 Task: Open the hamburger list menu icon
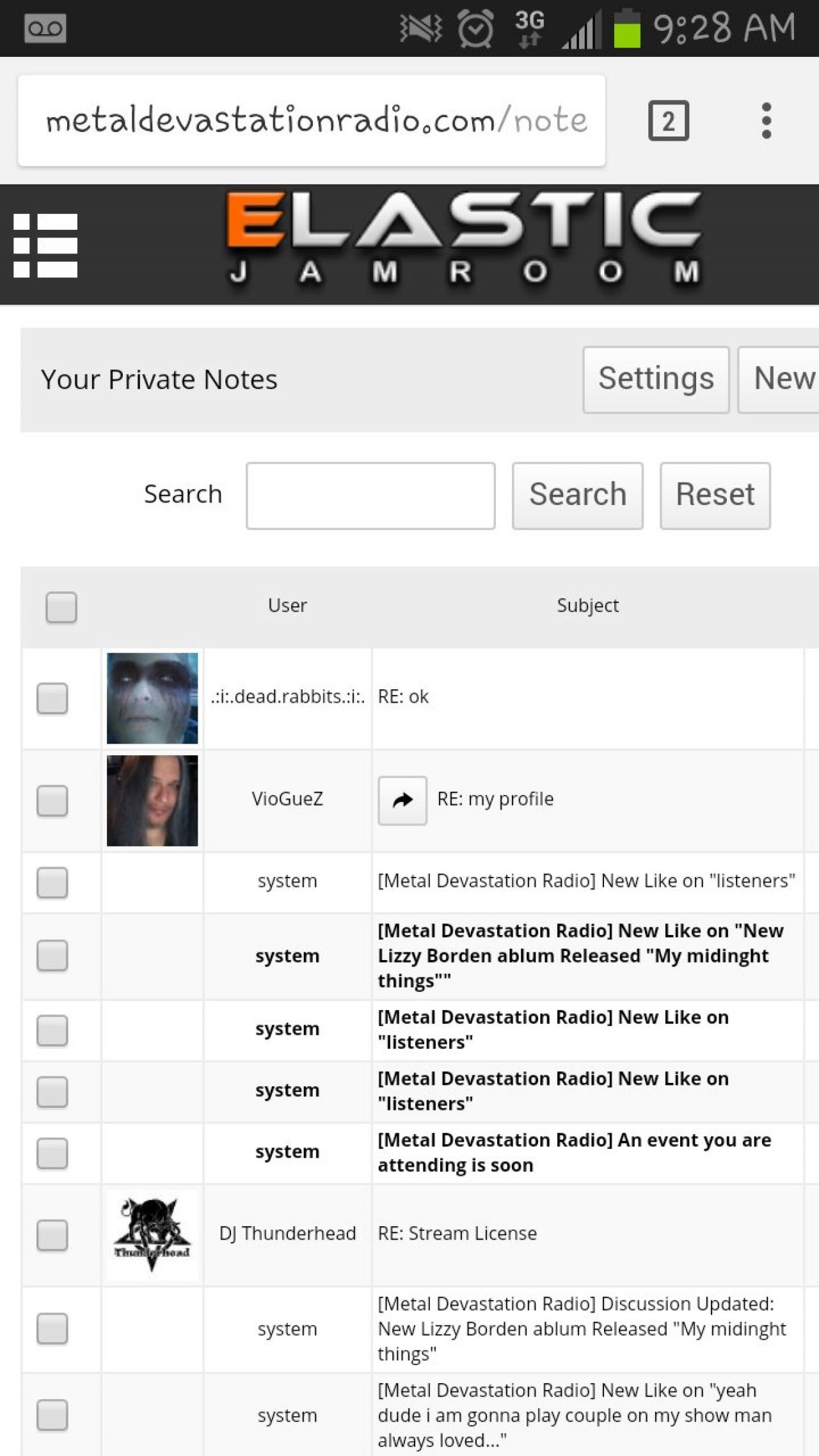[45, 245]
